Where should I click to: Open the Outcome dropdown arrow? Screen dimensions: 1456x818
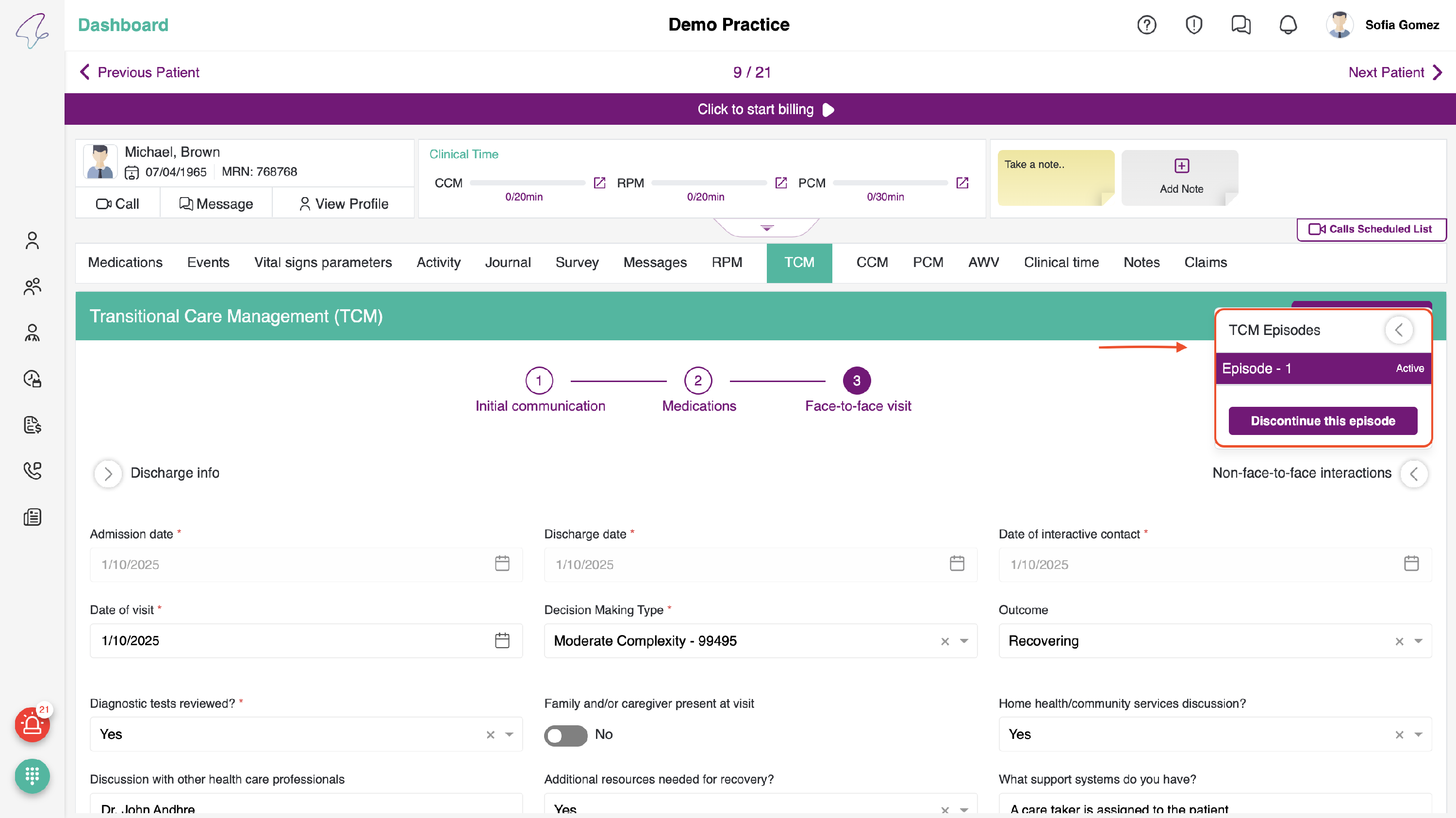[x=1418, y=641]
